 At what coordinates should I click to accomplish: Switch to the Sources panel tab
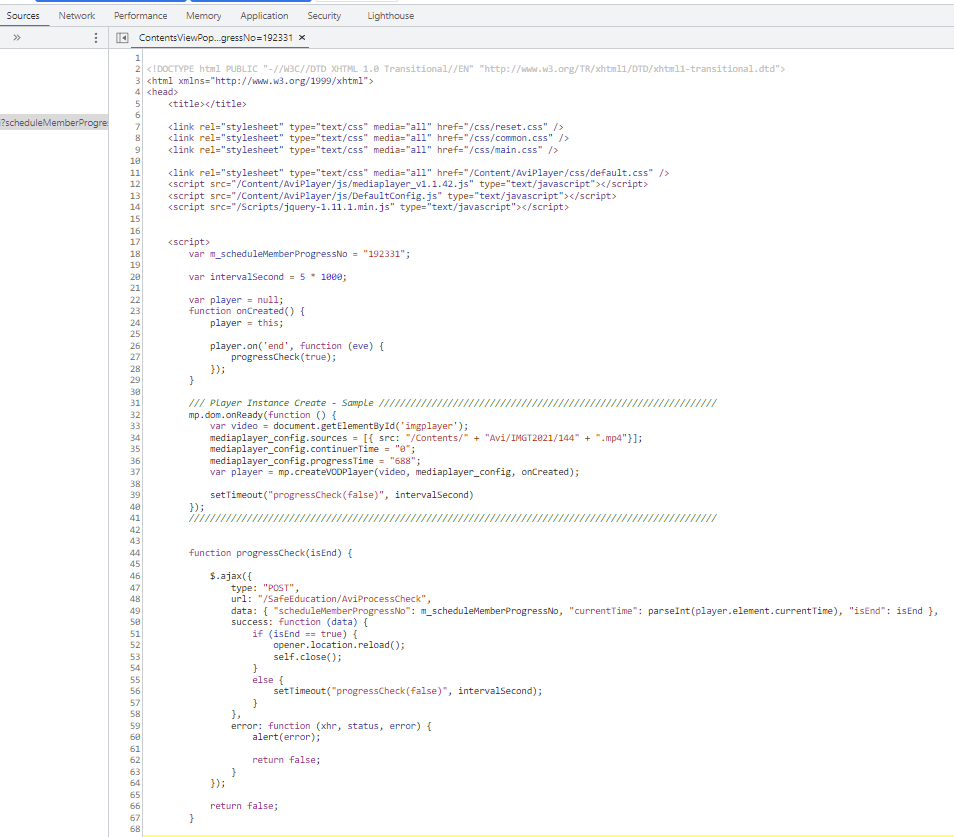point(23,16)
